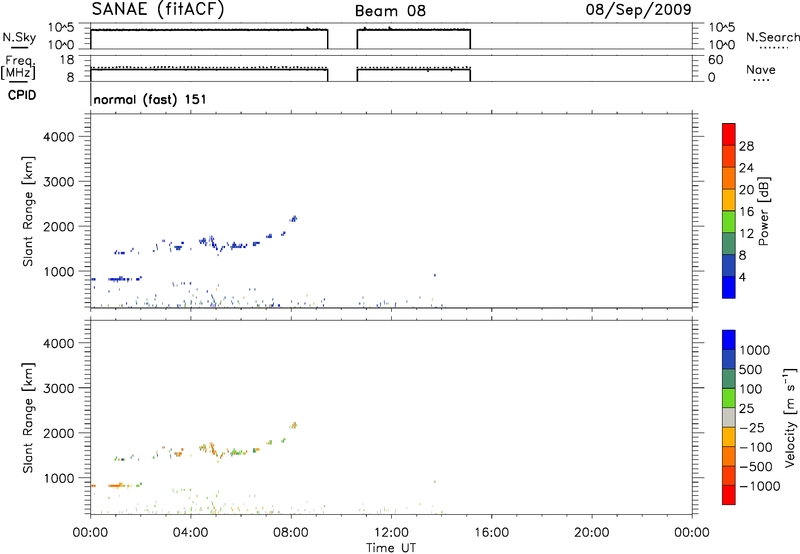Pick the Velocity segment between -100 and -500
Screen dimensions: 800x554
coord(729,456)
